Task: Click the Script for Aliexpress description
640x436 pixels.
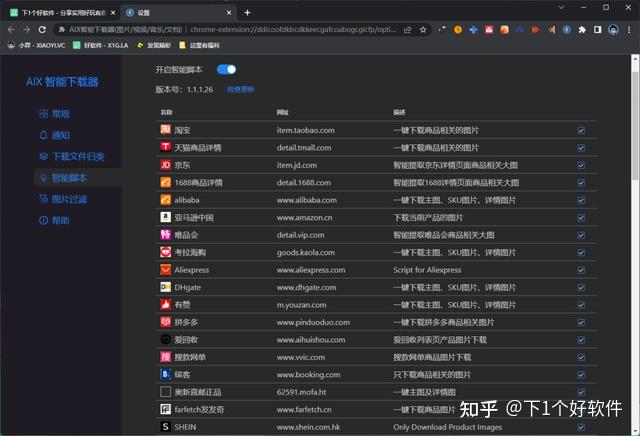Action: tap(427, 270)
